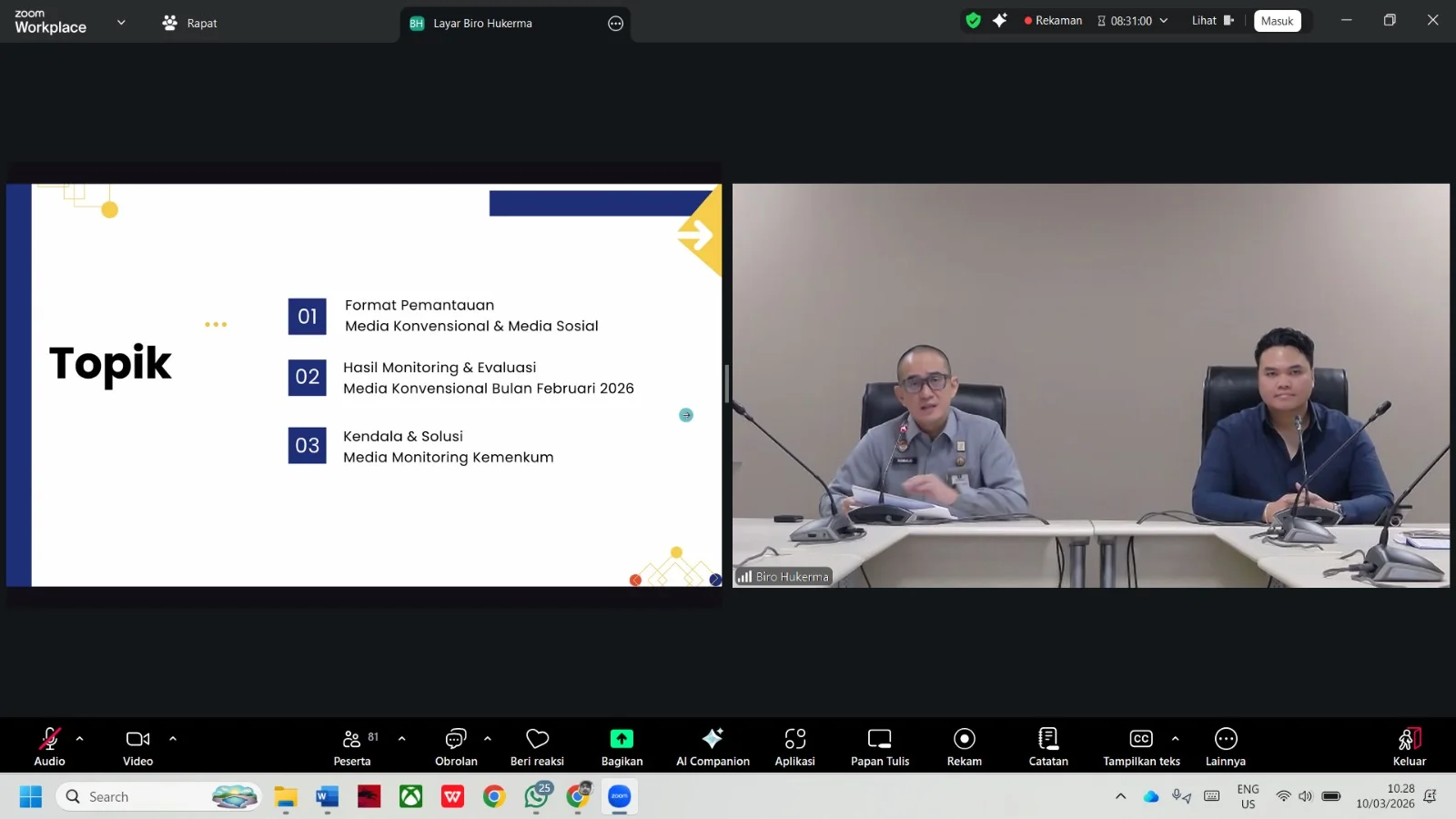Viewport: 1456px width, 819px height.
Task: Open the Aplikasi apps panel
Action: [794, 746]
